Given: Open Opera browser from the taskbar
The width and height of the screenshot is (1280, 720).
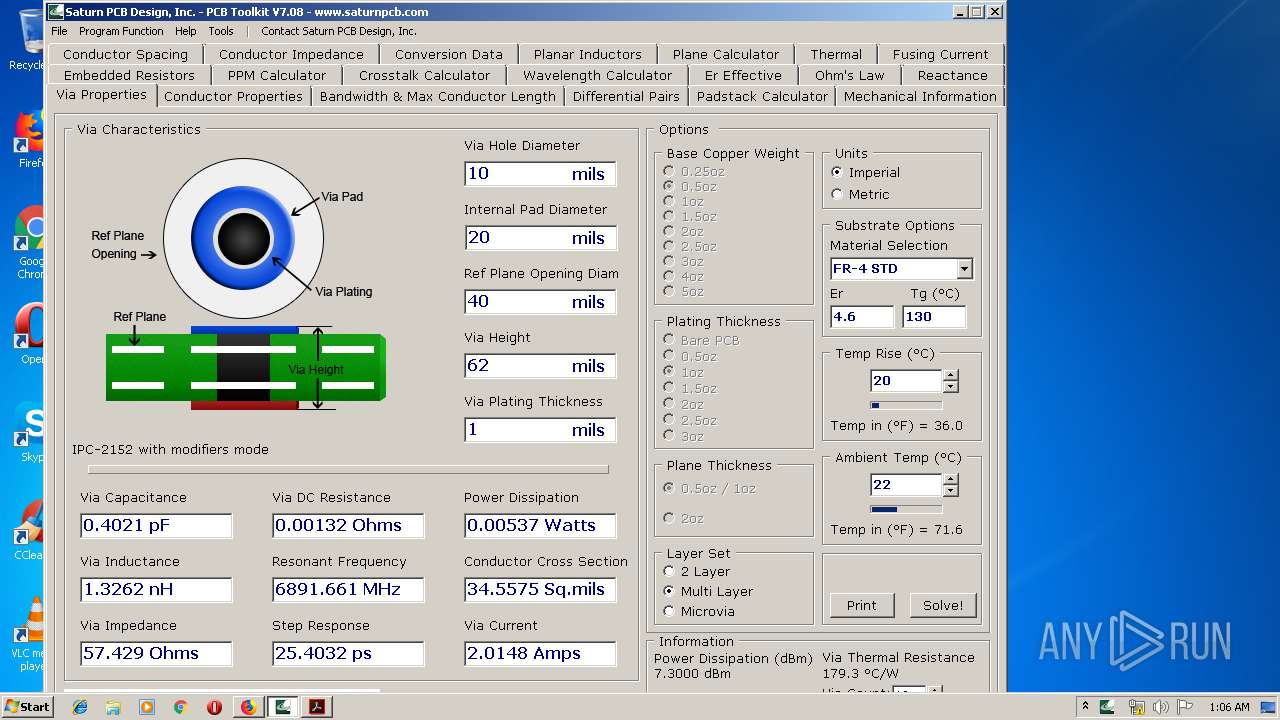Looking at the screenshot, I should pos(214,707).
